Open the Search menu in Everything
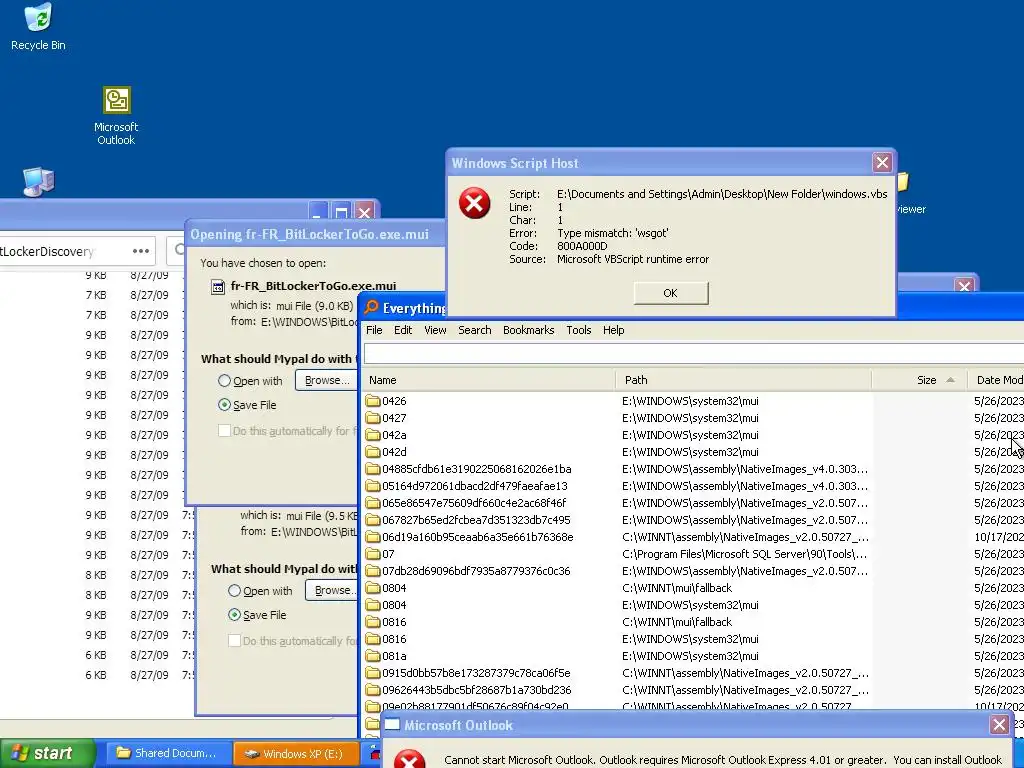The height and width of the screenshot is (768, 1024). (475, 330)
